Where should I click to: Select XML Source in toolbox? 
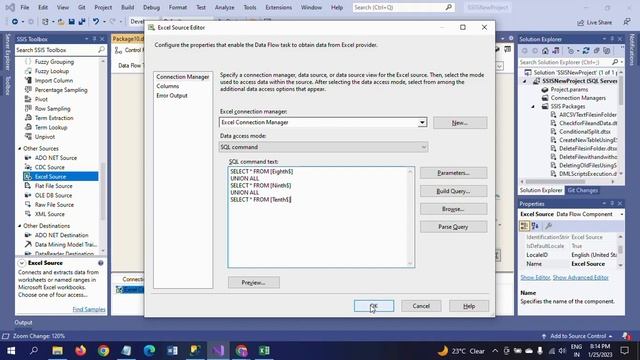pos(49,214)
